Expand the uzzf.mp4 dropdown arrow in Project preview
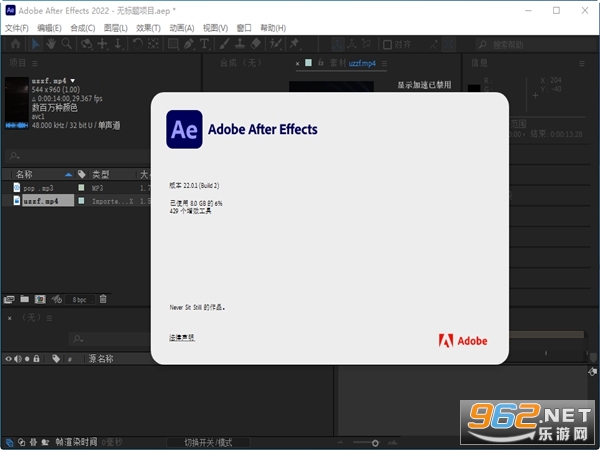The image size is (600, 450). point(73,81)
